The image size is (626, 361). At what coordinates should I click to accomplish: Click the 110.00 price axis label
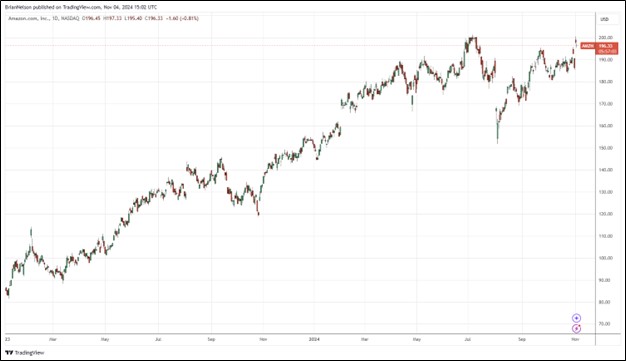point(605,236)
